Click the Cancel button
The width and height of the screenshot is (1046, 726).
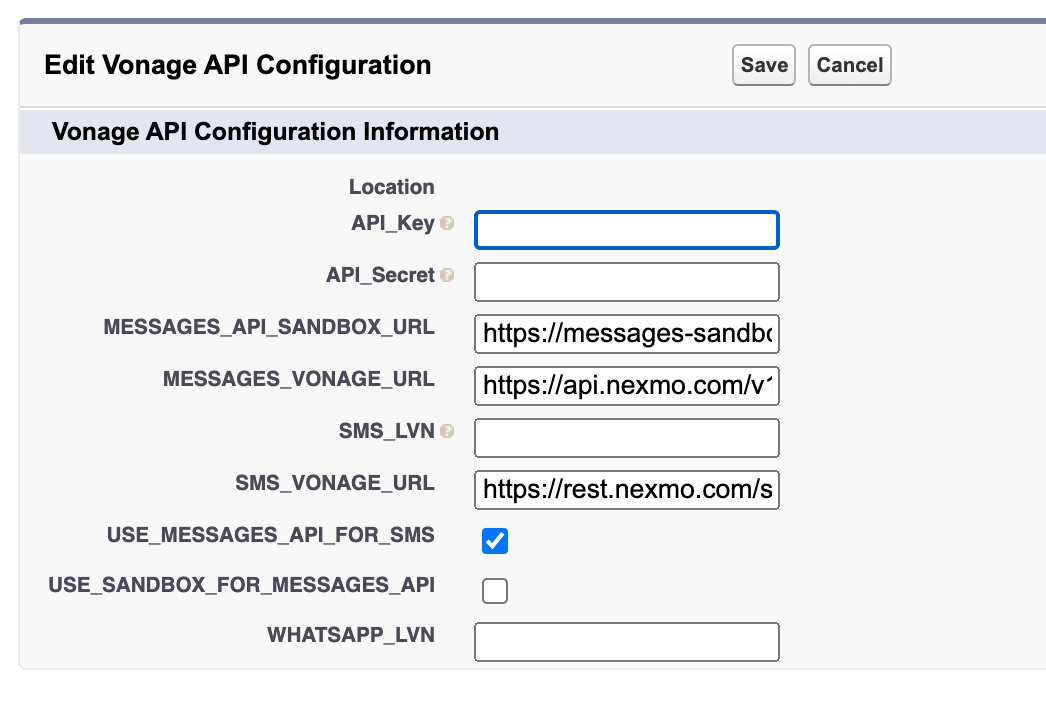coord(849,65)
